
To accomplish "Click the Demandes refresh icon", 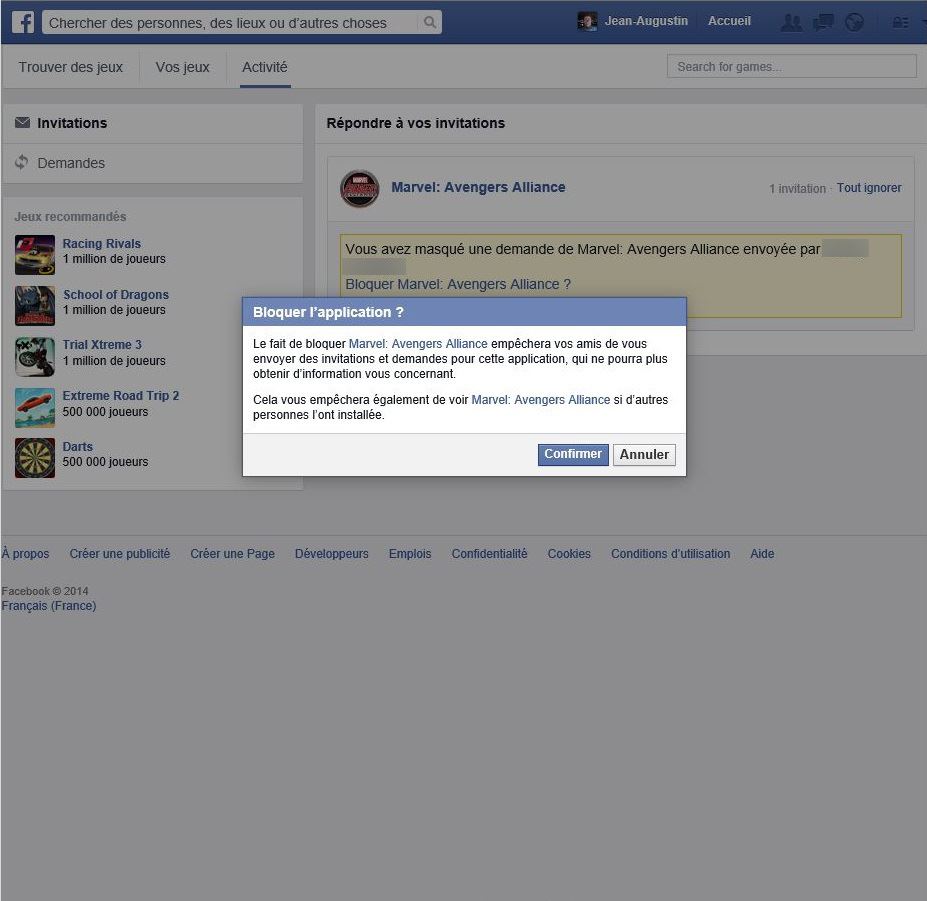I will 22,162.
